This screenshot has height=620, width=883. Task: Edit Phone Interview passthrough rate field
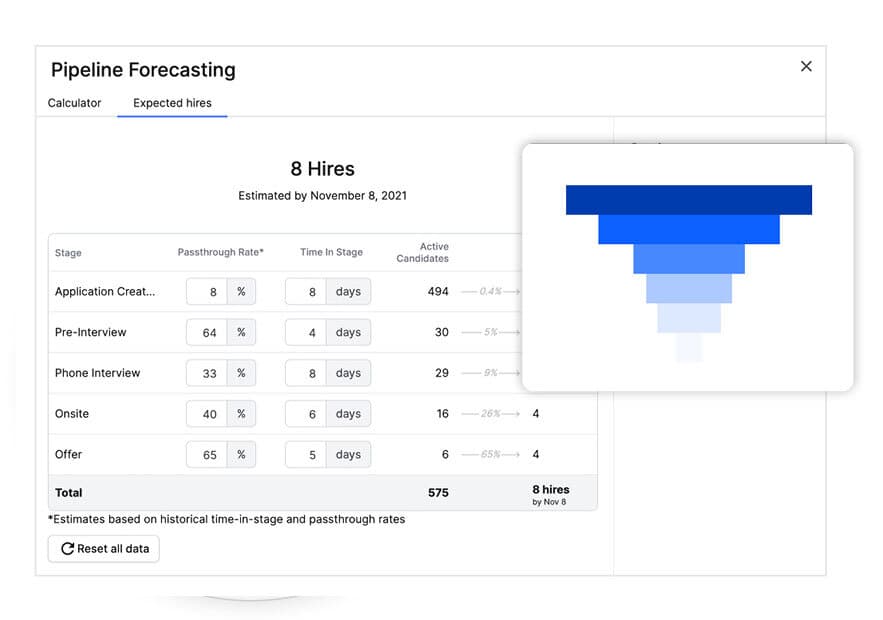[207, 373]
